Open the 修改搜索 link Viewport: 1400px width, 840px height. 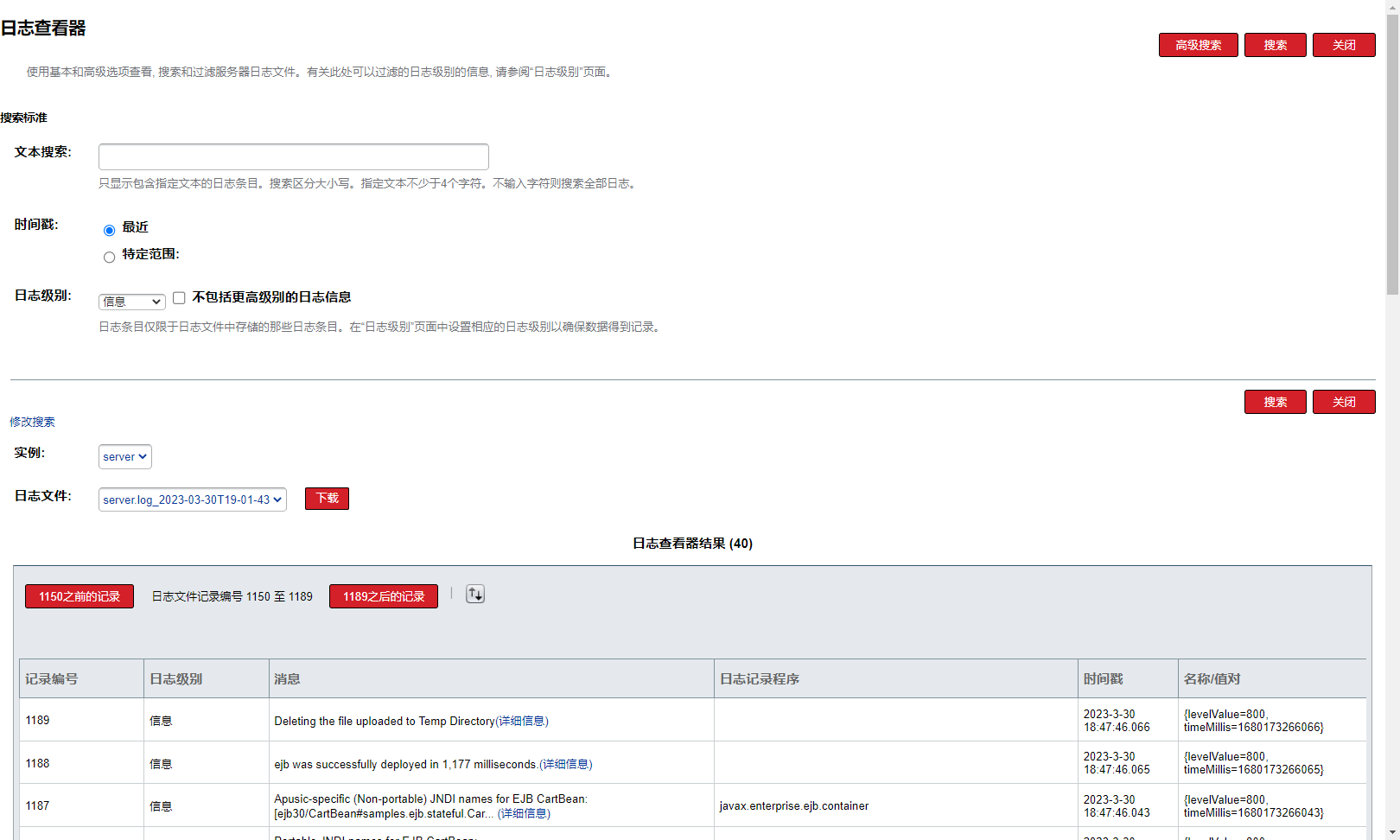click(32, 422)
